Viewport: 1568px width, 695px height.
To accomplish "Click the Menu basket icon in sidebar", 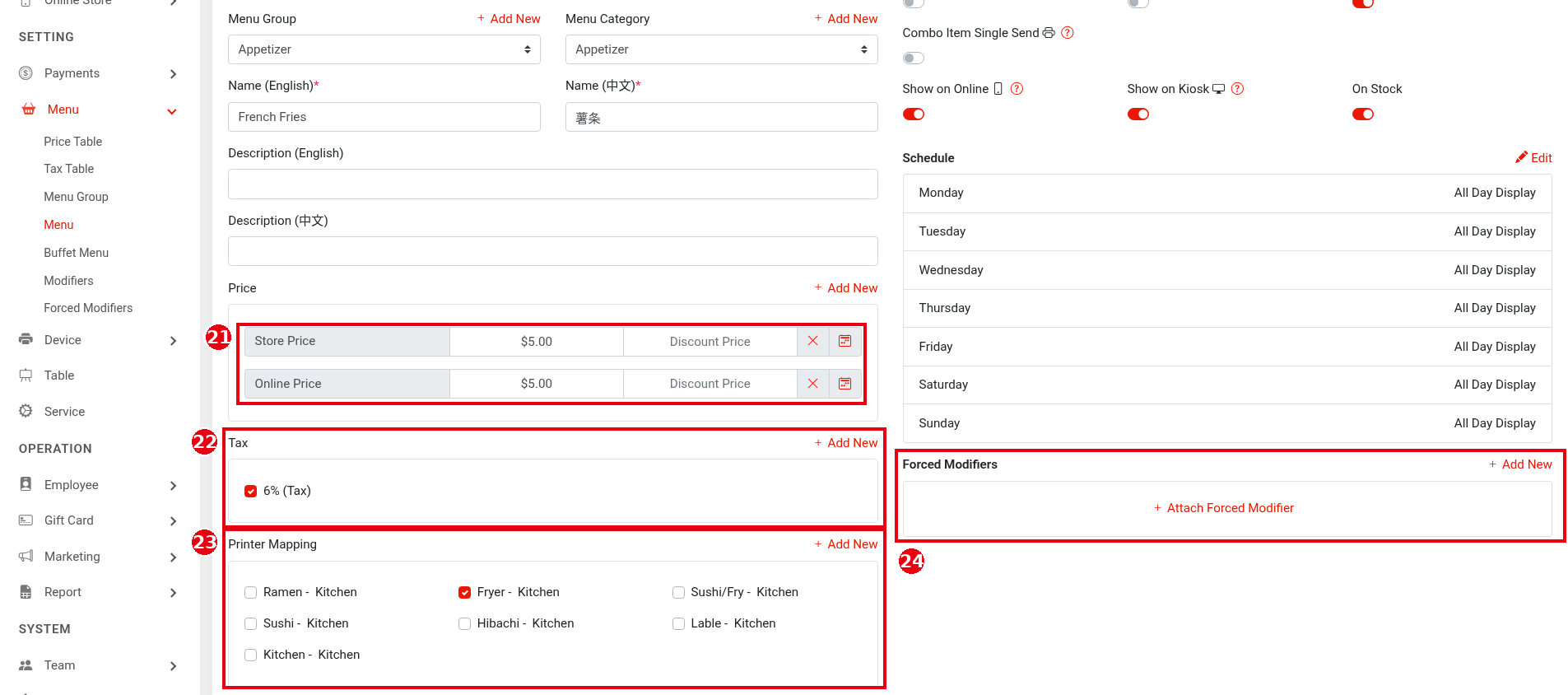I will coord(29,110).
